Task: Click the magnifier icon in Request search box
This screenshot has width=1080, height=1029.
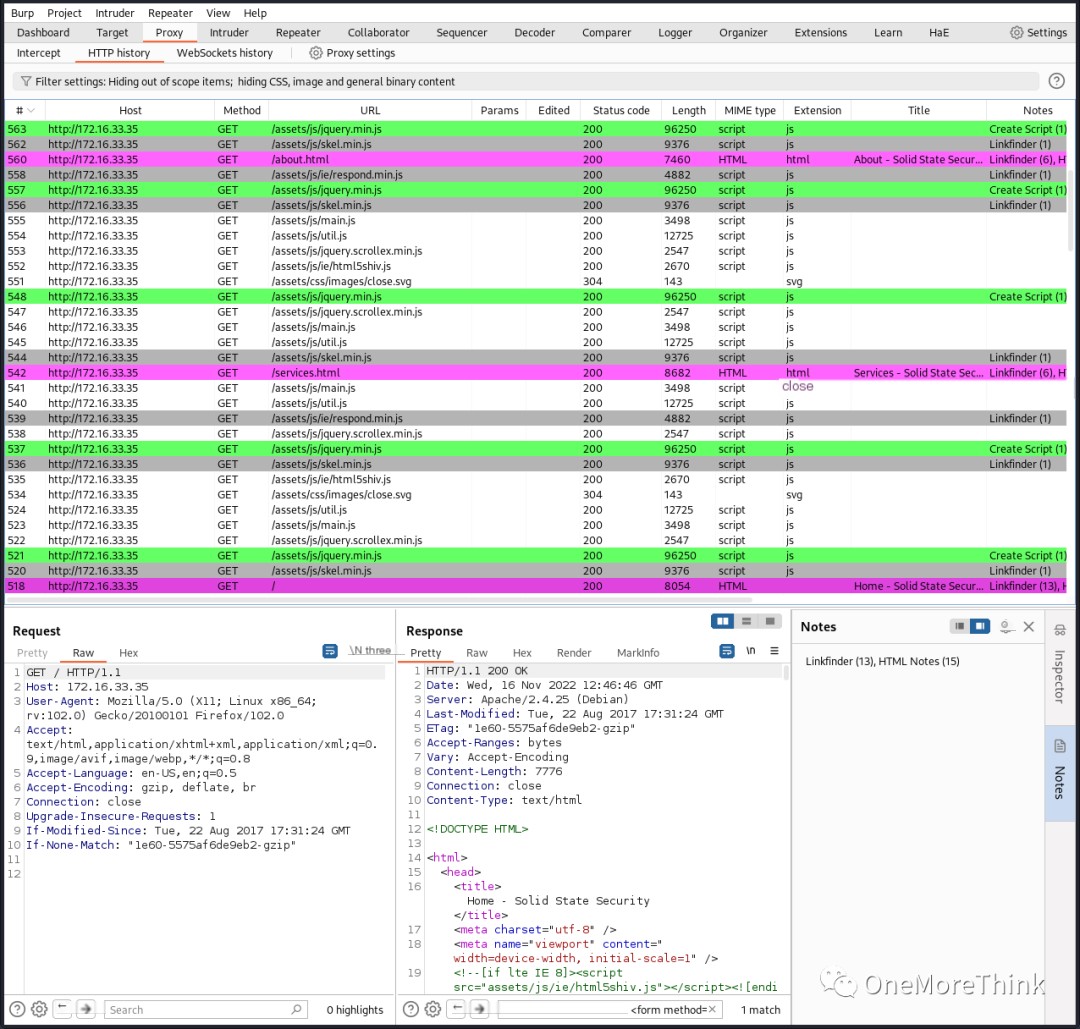Action: 296,1009
